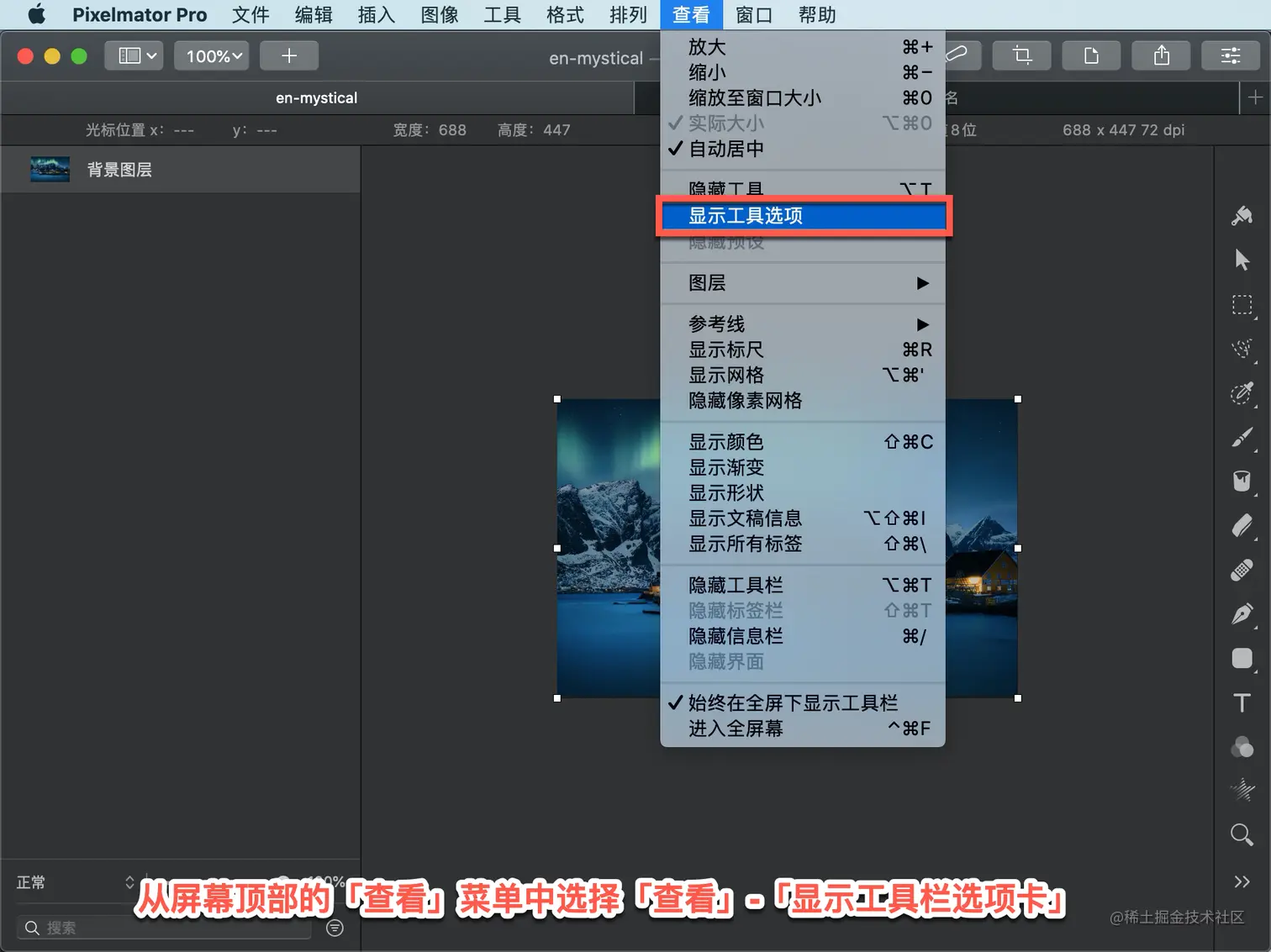This screenshot has width=1271, height=952.
Task: Open the adjustments sliders toolbar button
Action: click(1231, 55)
